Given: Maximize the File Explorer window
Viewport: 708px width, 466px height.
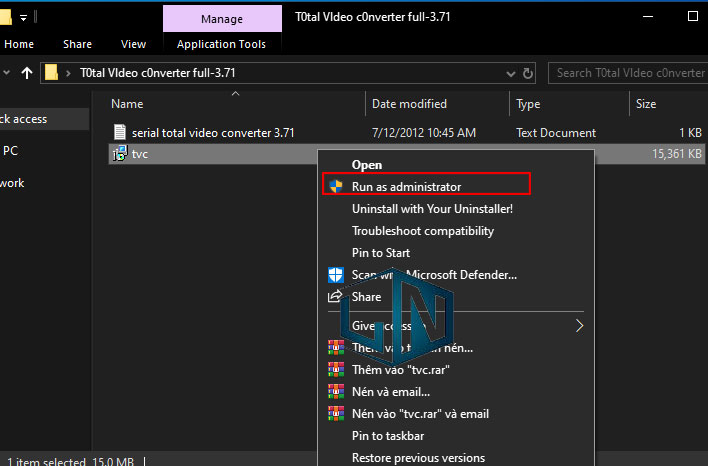Looking at the screenshot, I should [x=693, y=16].
